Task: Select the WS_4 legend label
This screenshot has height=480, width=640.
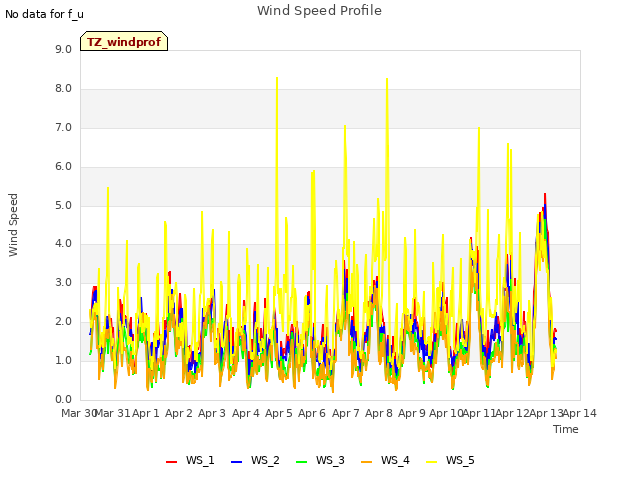Action: (x=395, y=460)
